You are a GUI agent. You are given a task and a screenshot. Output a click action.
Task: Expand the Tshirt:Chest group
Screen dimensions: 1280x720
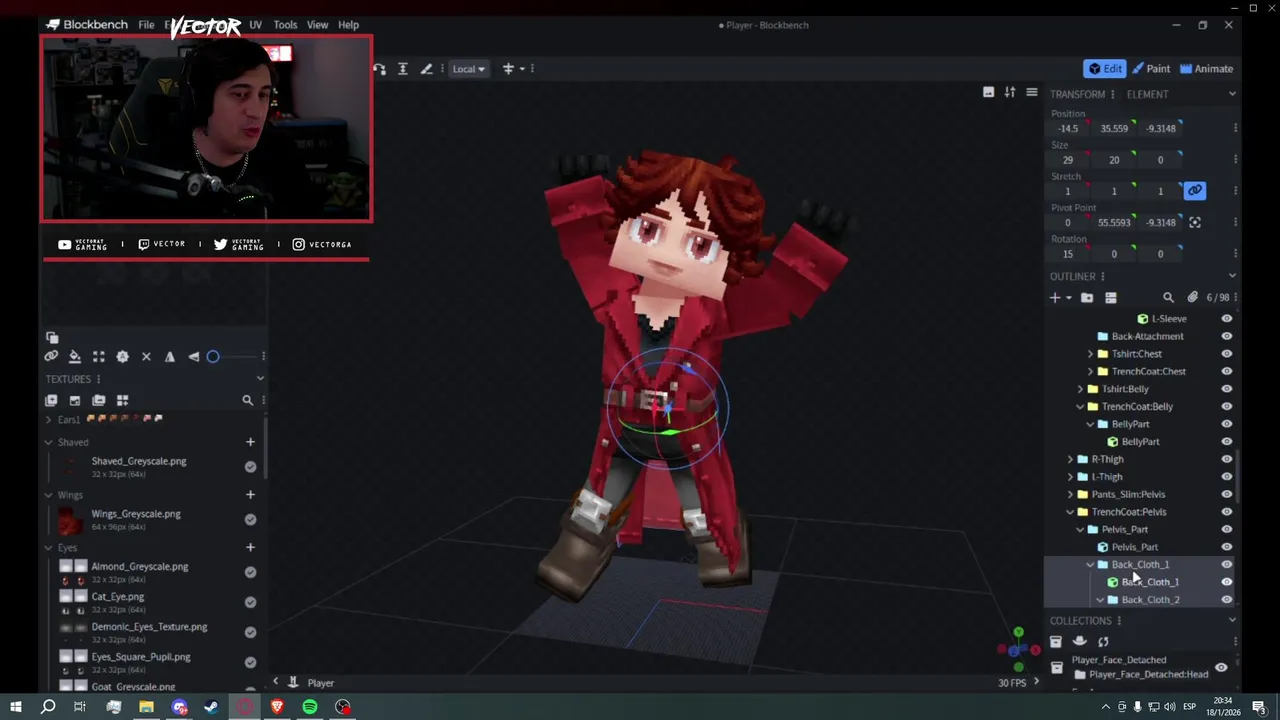[1090, 354]
